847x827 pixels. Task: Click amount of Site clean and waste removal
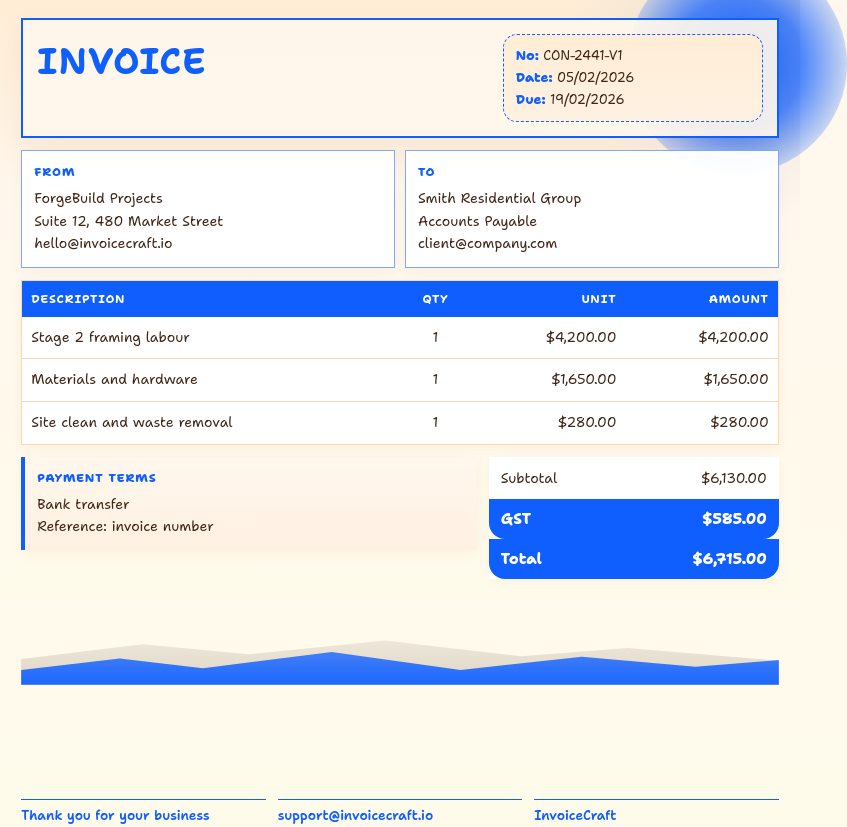pos(739,422)
